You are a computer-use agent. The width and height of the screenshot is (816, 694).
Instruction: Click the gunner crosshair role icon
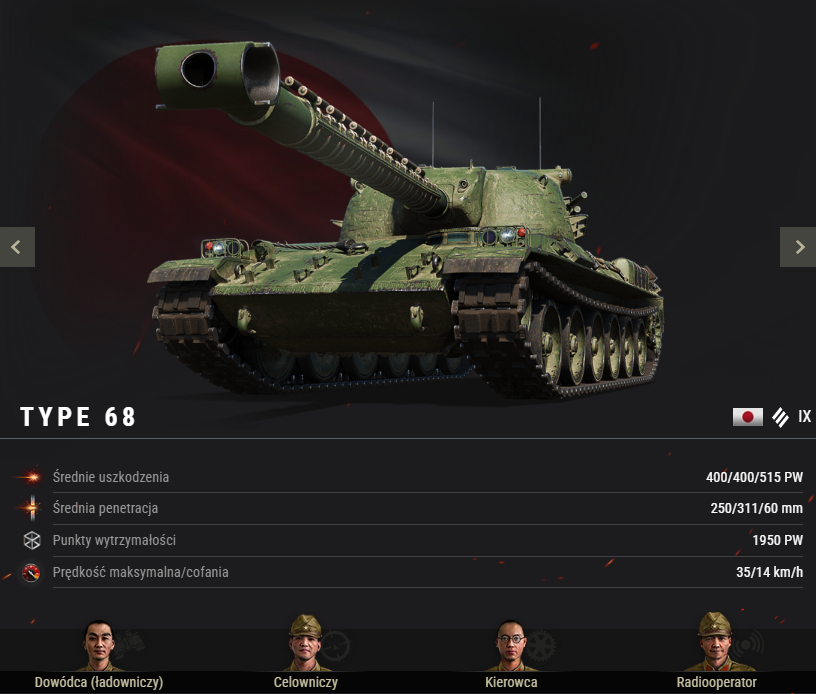(334, 646)
